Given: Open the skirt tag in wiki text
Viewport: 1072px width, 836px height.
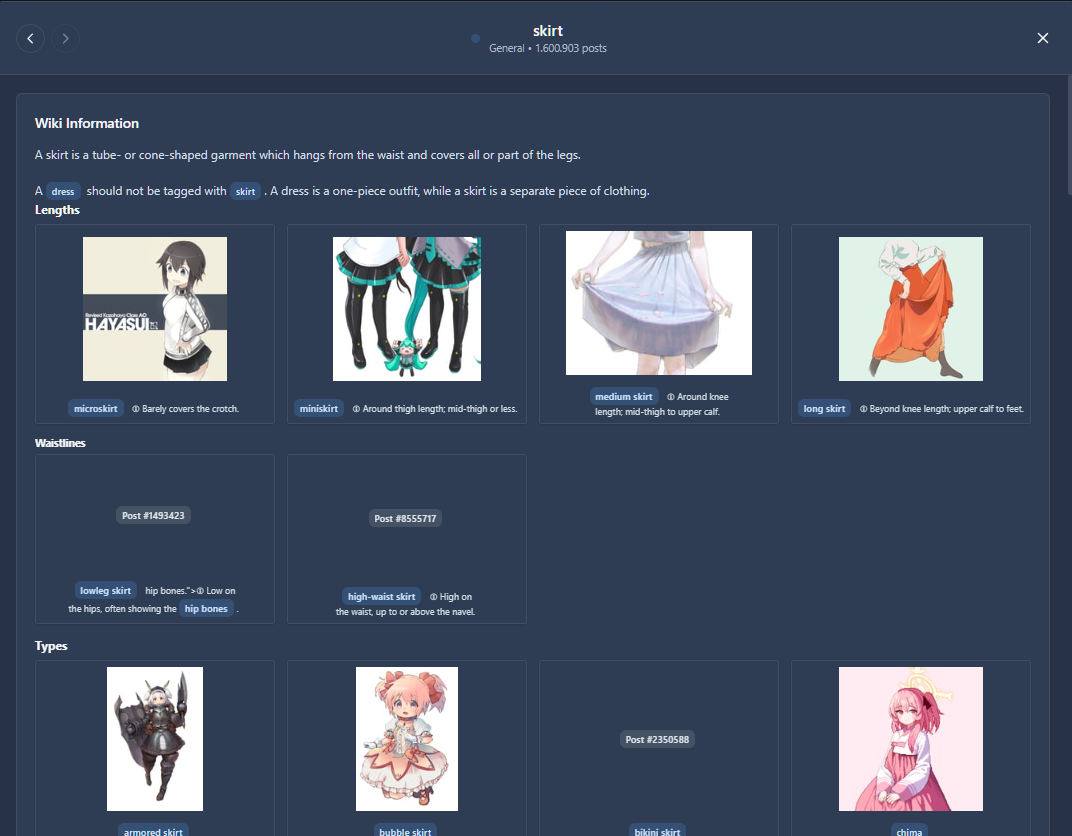Looking at the screenshot, I should coord(245,191).
